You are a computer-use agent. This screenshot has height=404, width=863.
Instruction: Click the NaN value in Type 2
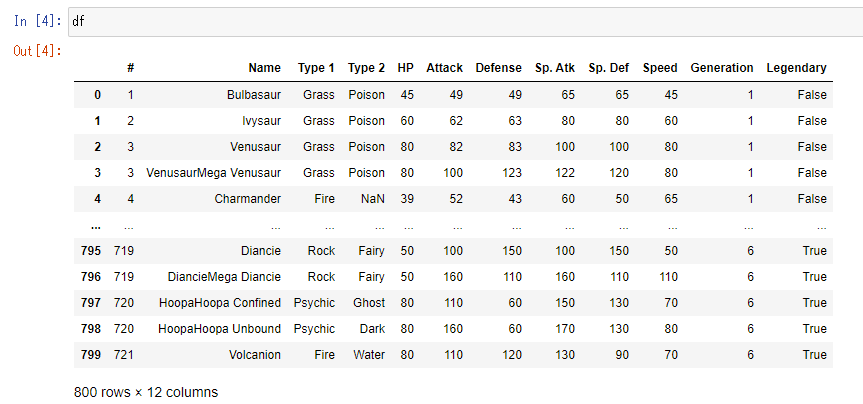click(371, 198)
